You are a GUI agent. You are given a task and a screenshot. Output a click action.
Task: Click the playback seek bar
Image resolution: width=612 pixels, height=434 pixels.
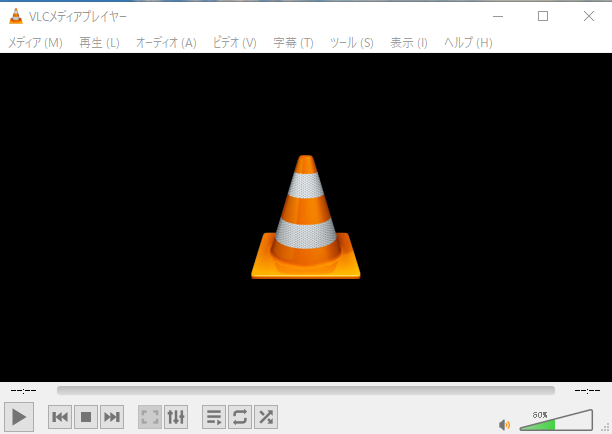305,390
